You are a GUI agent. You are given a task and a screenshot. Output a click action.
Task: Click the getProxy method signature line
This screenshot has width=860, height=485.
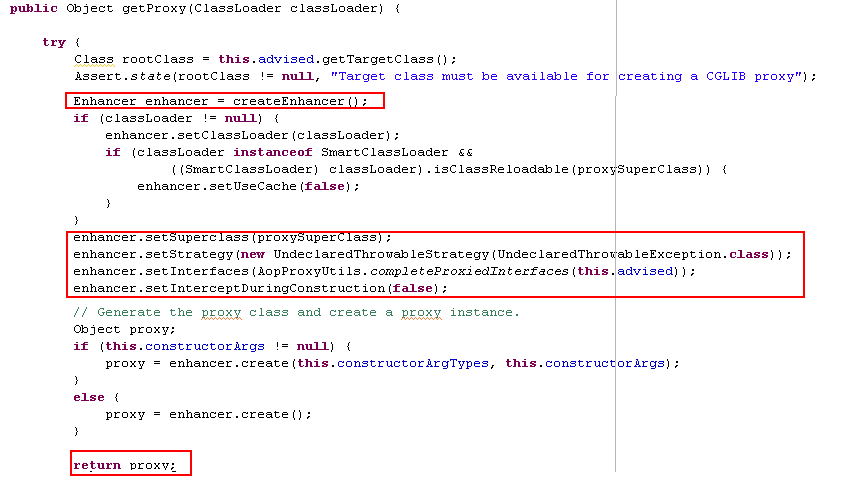click(205, 9)
